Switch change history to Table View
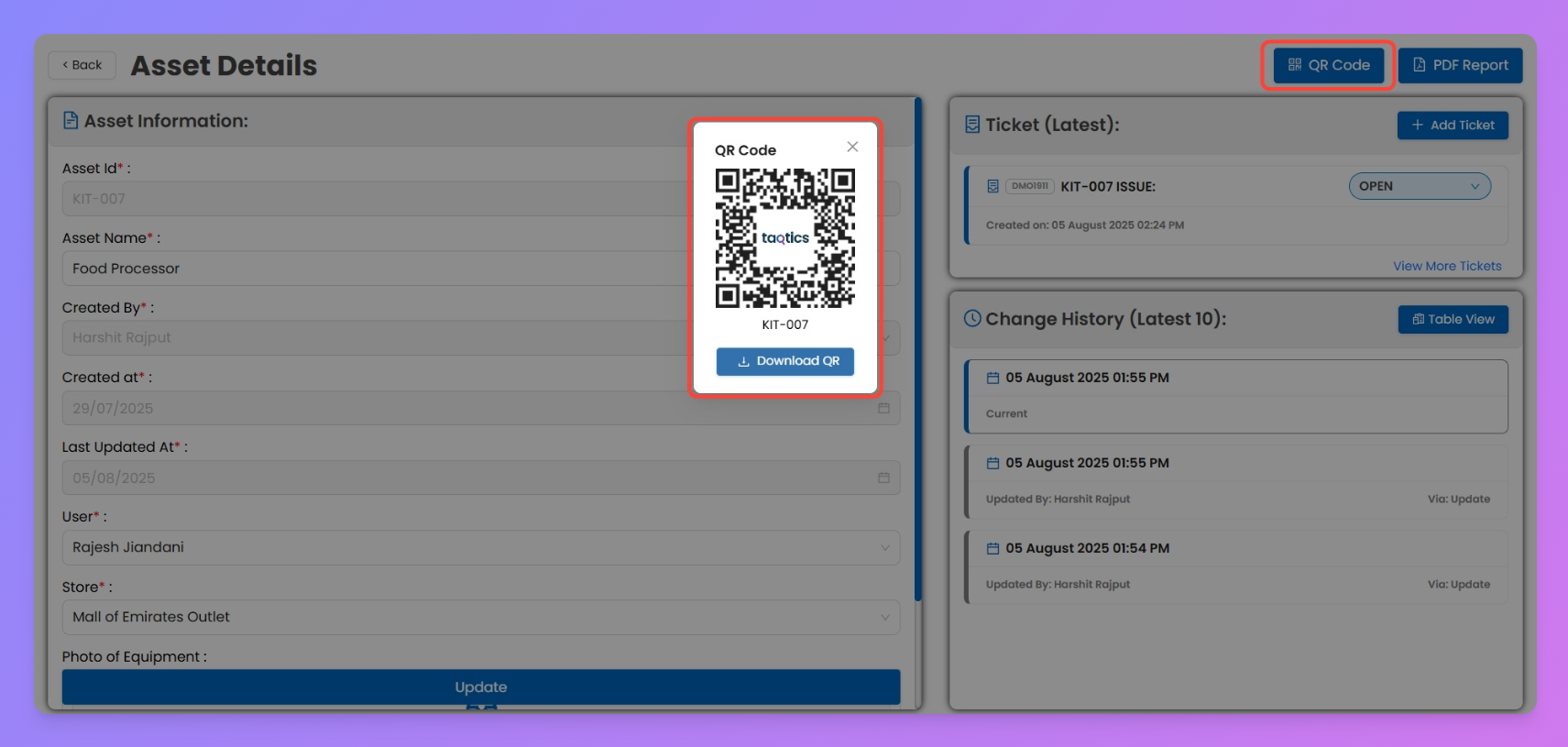Viewport: 1568px width, 747px height. pos(1453,319)
